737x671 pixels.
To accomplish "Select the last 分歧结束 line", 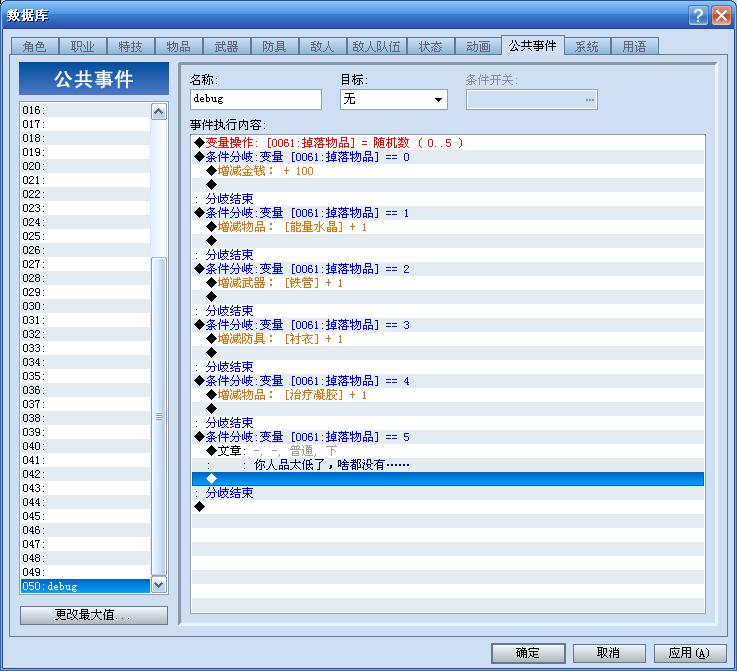I will click(x=448, y=493).
